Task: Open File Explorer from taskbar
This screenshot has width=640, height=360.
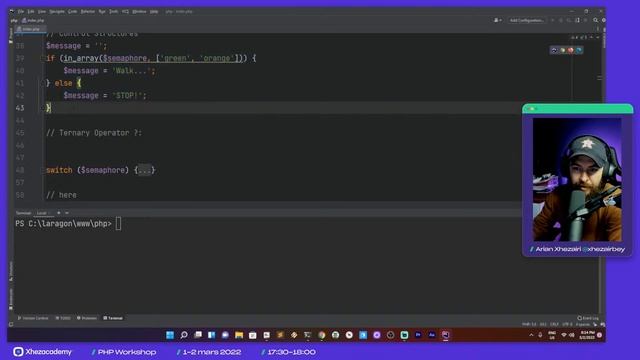Action: (x=239, y=335)
